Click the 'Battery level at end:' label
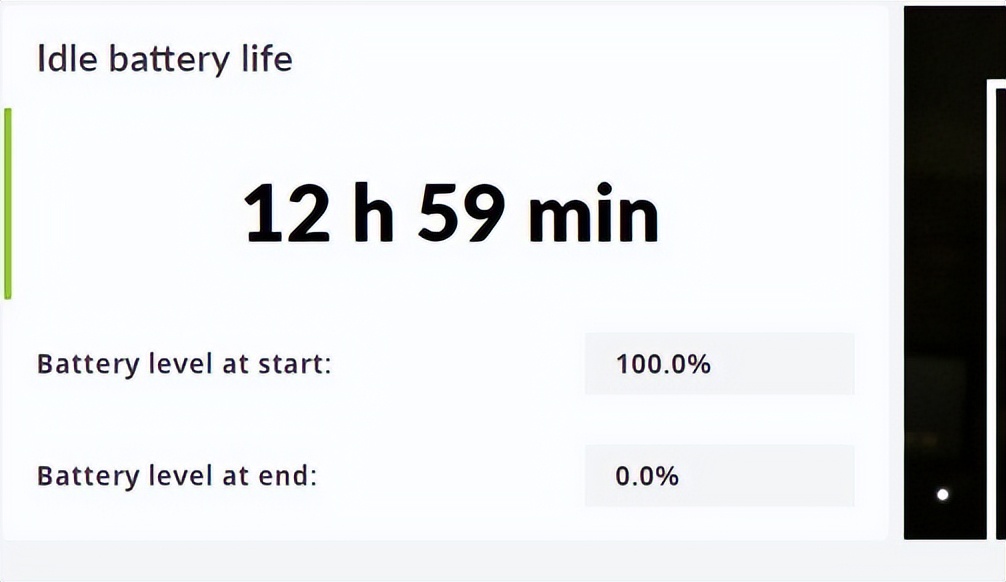The width and height of the screenshot is (1006, 582). coord(177,475)
